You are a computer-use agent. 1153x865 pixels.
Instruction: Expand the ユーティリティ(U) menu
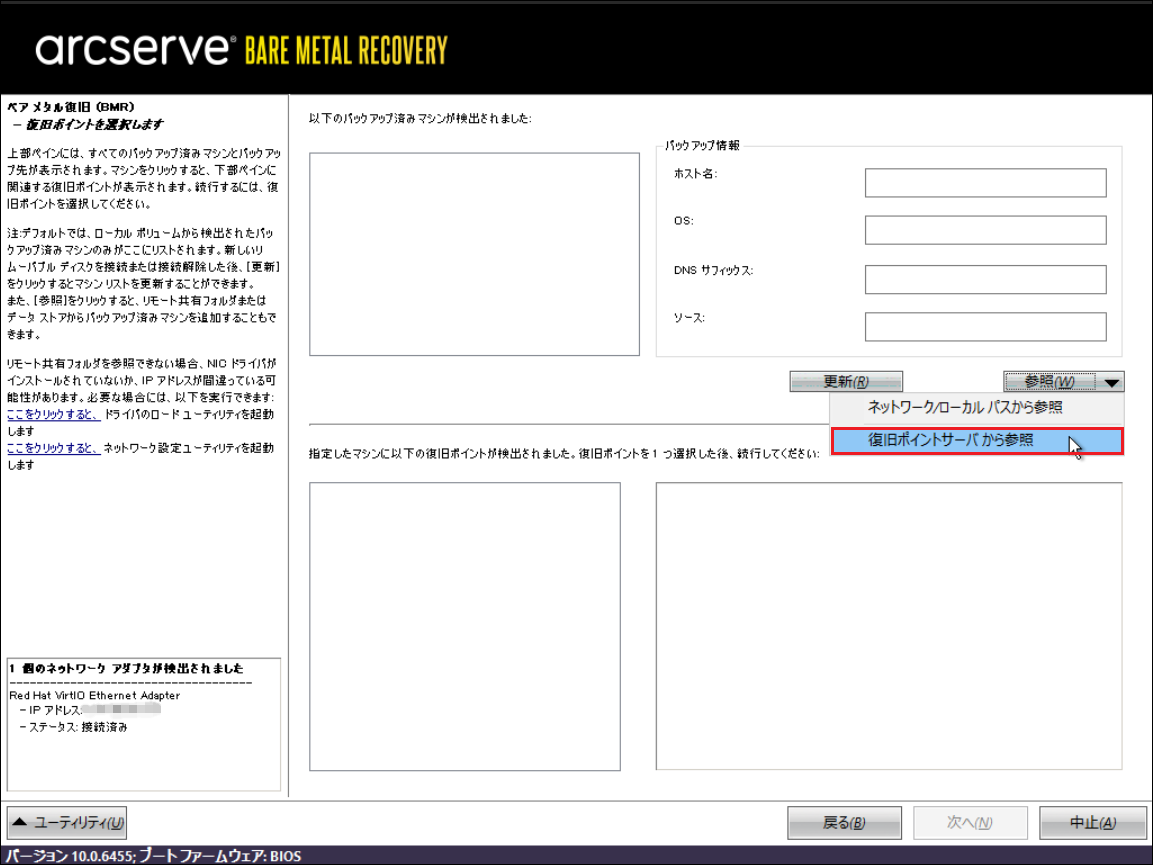click(67, 822)
